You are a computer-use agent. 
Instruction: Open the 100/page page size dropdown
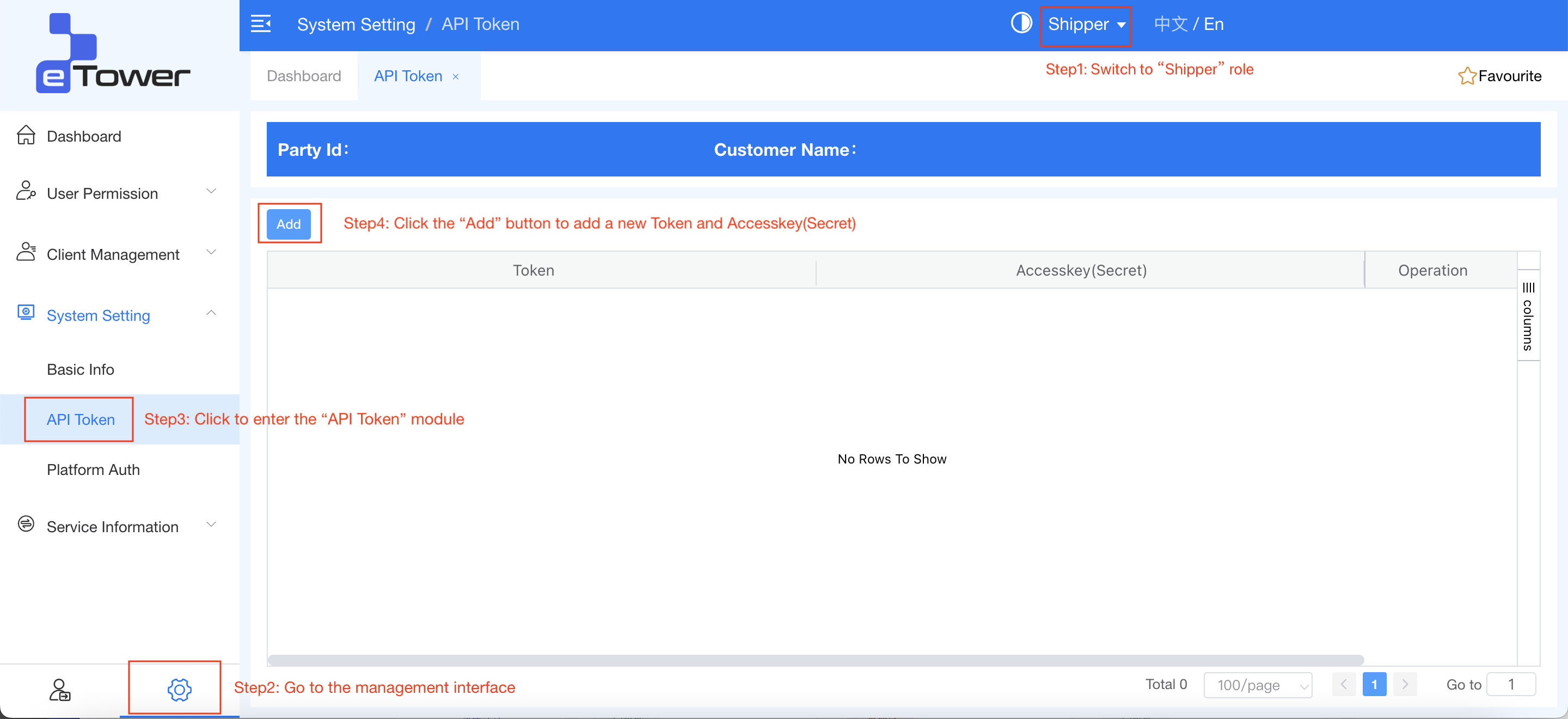pos(1257,685)
